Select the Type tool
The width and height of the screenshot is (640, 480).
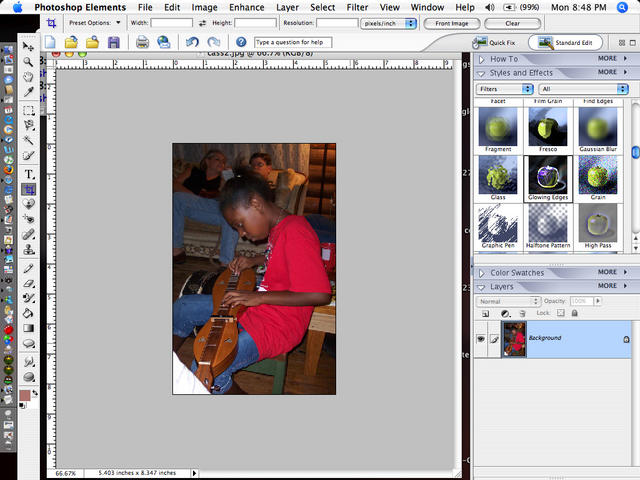(x=28, y=174)
